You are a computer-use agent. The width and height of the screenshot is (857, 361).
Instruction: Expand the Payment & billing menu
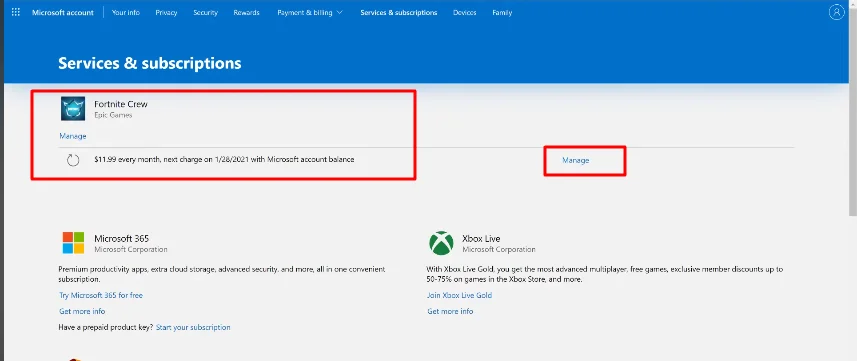[310, 13]
